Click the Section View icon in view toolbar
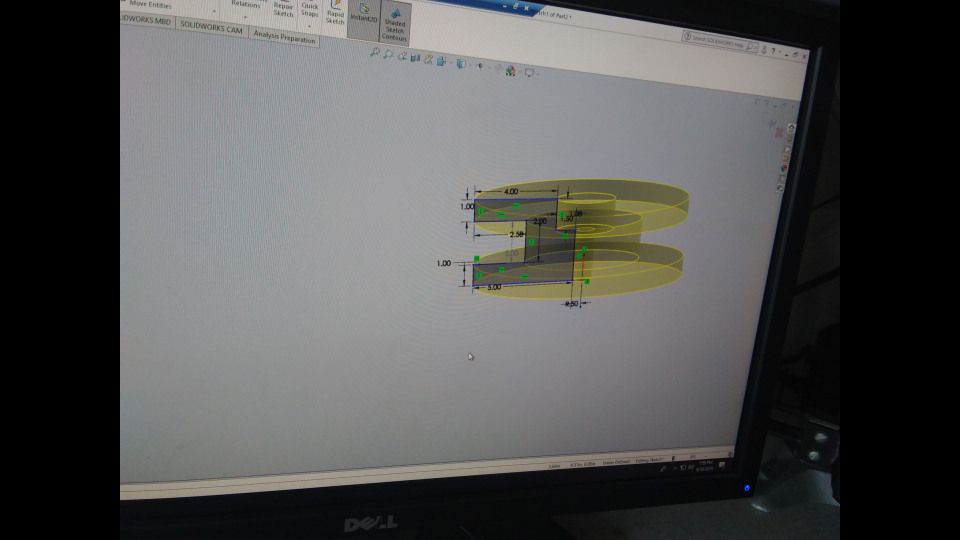960x540 pixels. pos(415,57)
